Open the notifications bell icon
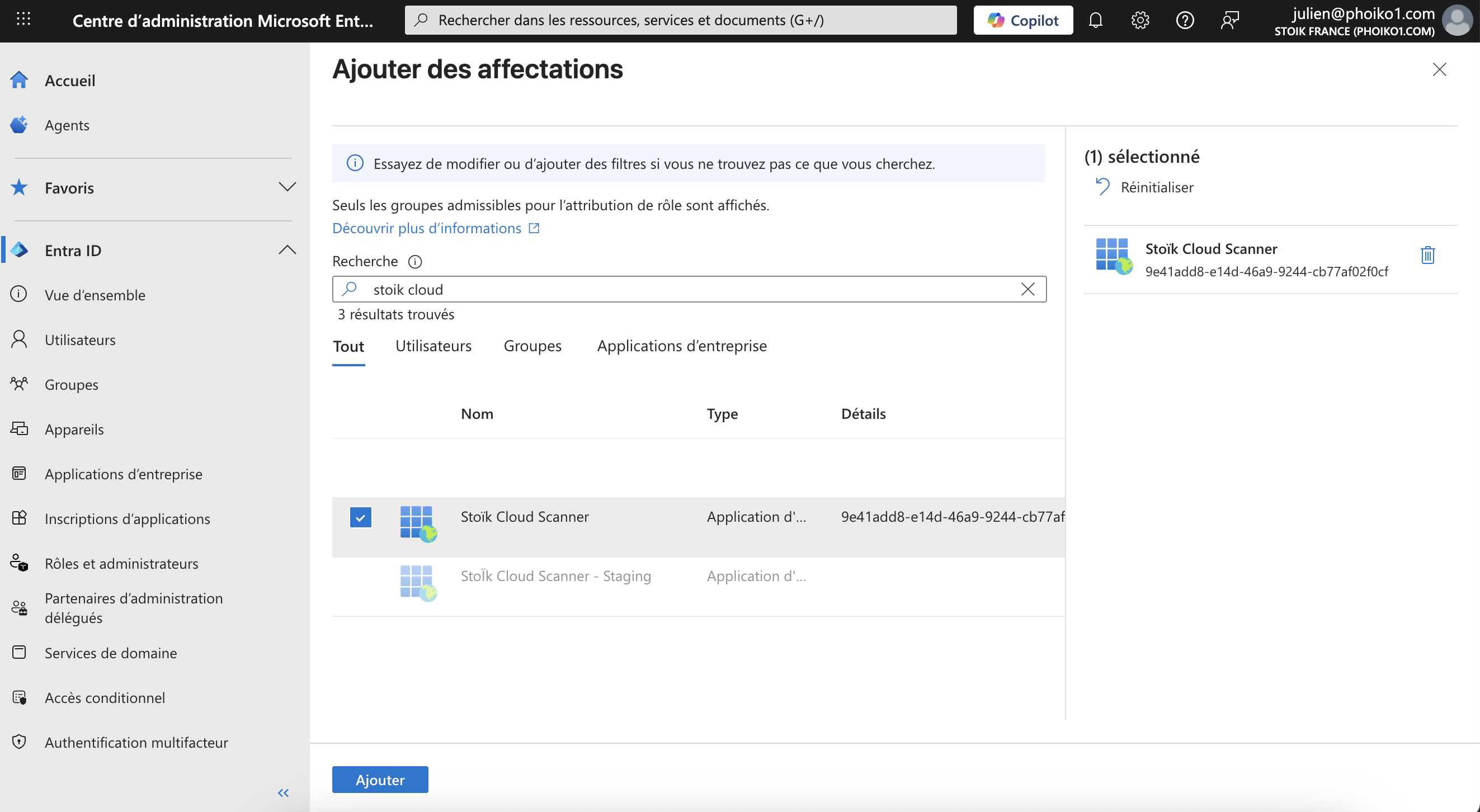 point(1095,21)
